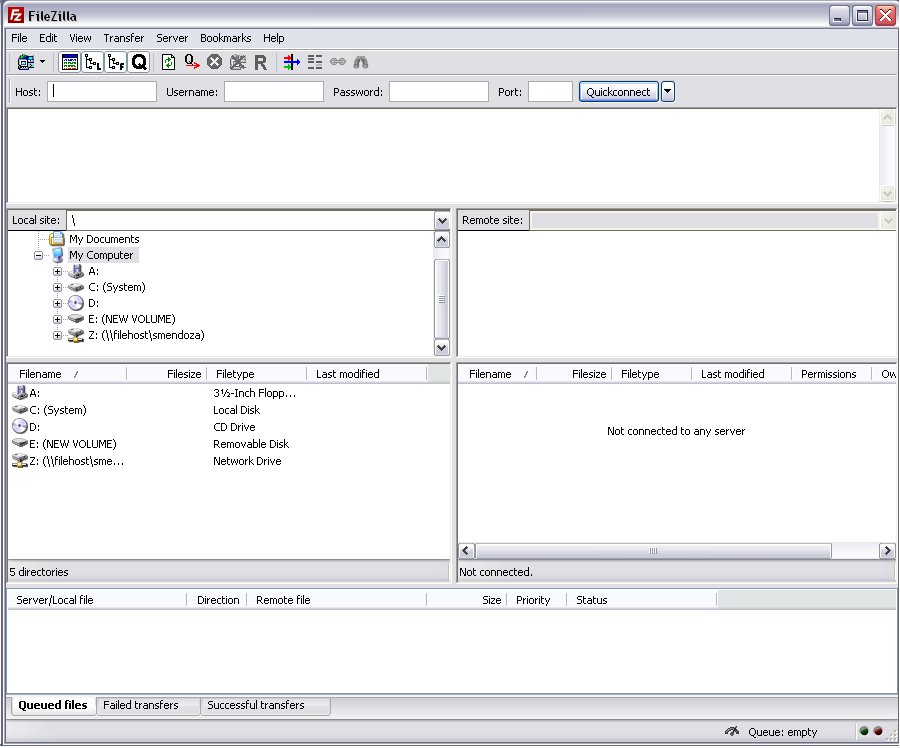Toggle transfer queue display icon

click(x=139, y=62)
